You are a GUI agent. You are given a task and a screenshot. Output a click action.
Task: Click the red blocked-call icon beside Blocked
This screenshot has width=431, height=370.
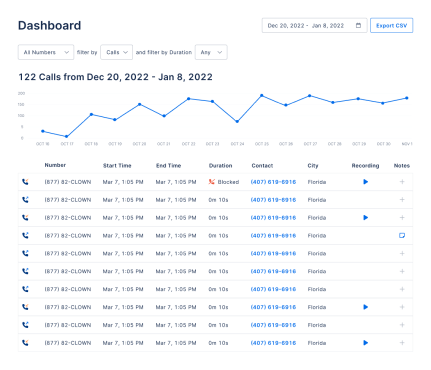(x=212, y=182)
